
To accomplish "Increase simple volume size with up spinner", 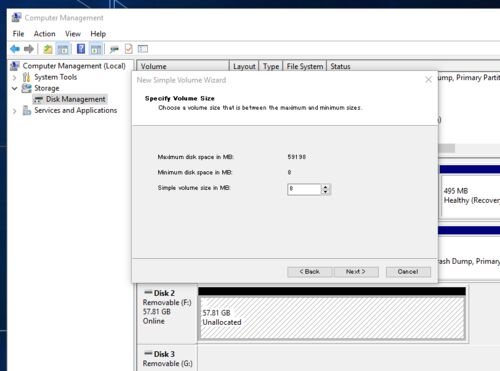I will pos(326,187).
